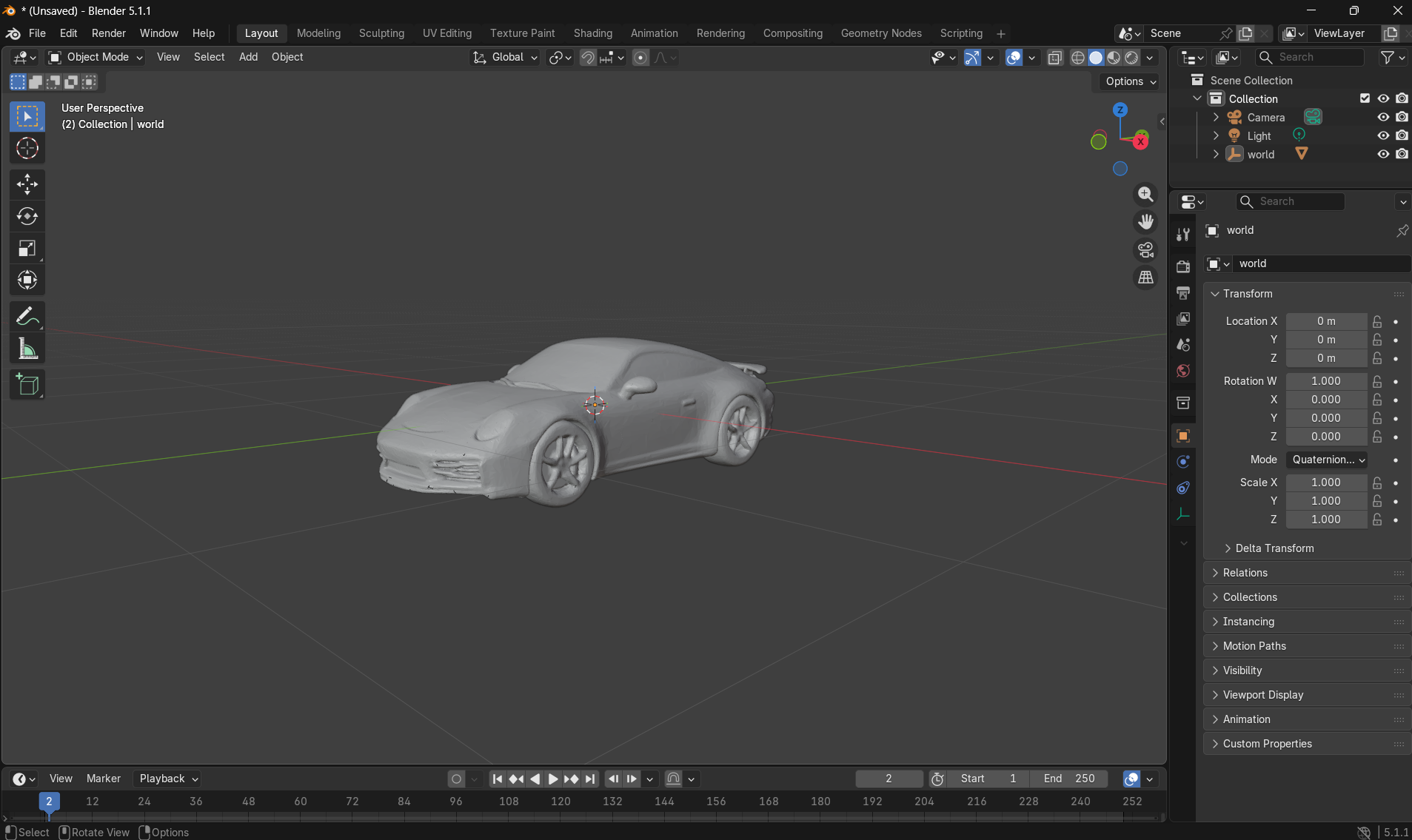Image resolution: width=1412 pixels, height=840 pixels.
Task: Hide the Light object in viewport
Action: 1383,135
